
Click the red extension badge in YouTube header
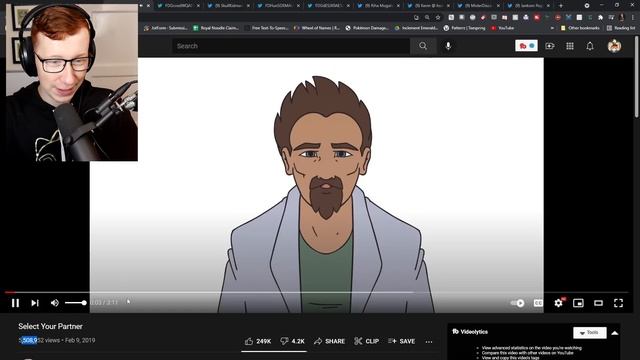[x=526, y=46]
